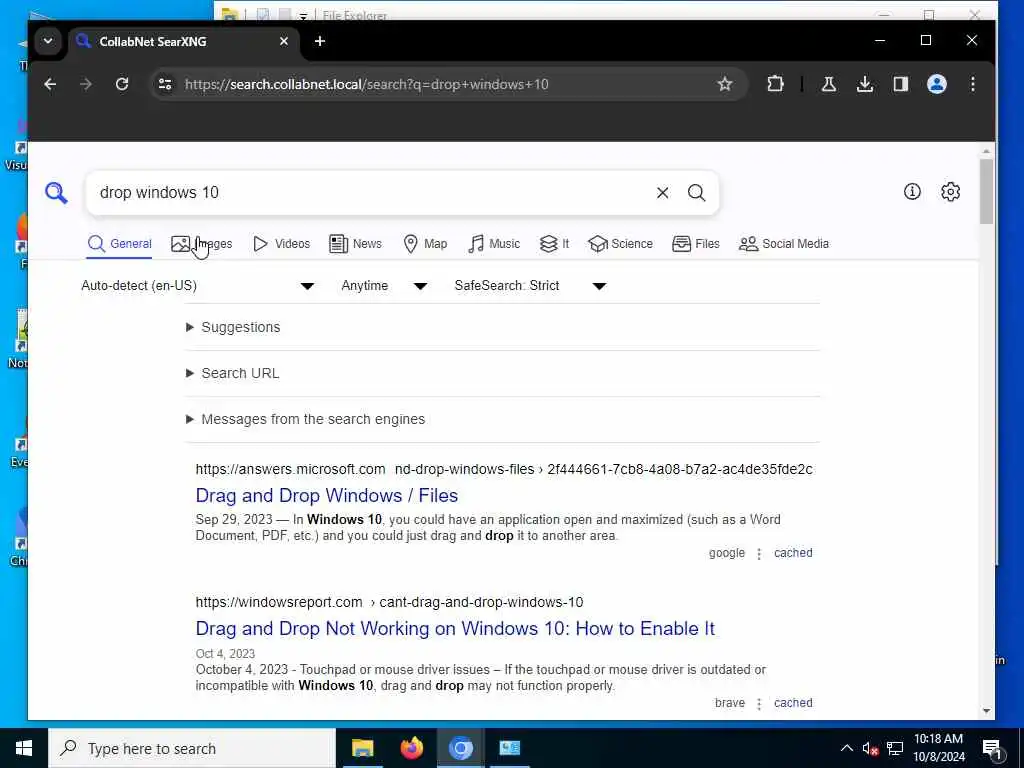Switch to the Videos category tab

(281, 244)
